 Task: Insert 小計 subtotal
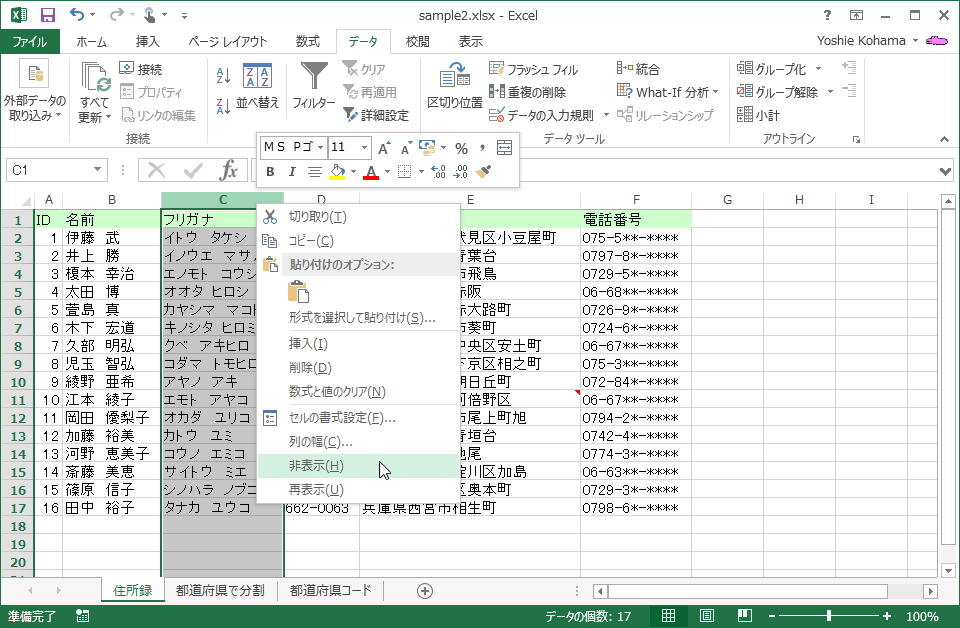coord(758,114)
